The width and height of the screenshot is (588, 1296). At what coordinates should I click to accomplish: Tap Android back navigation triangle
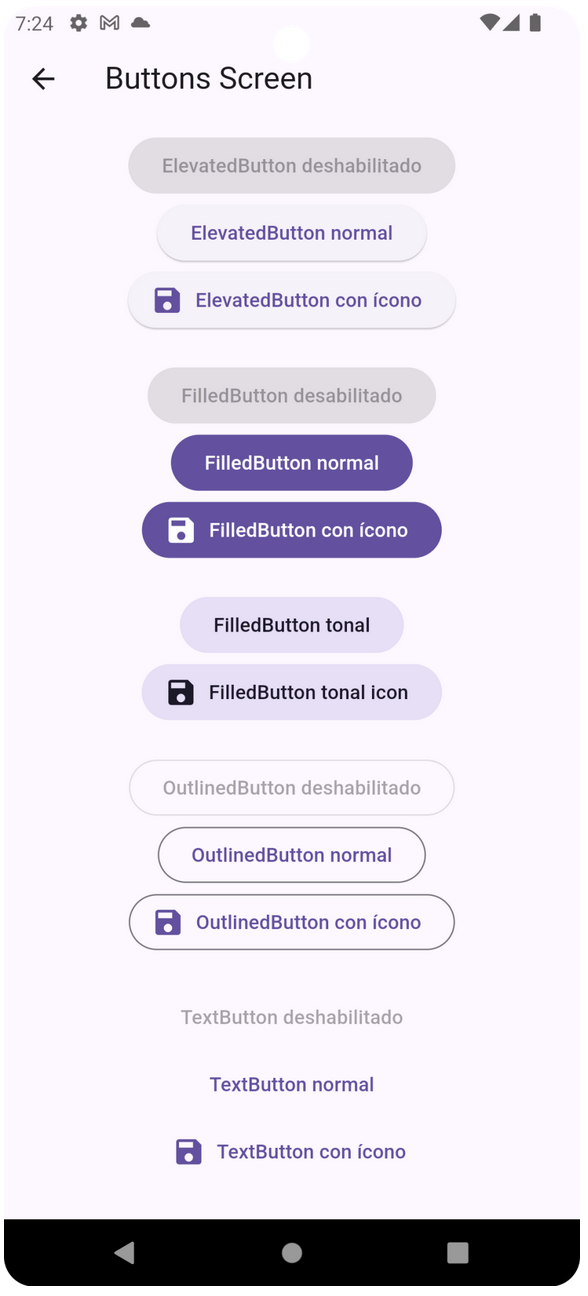click(124, 1253)
